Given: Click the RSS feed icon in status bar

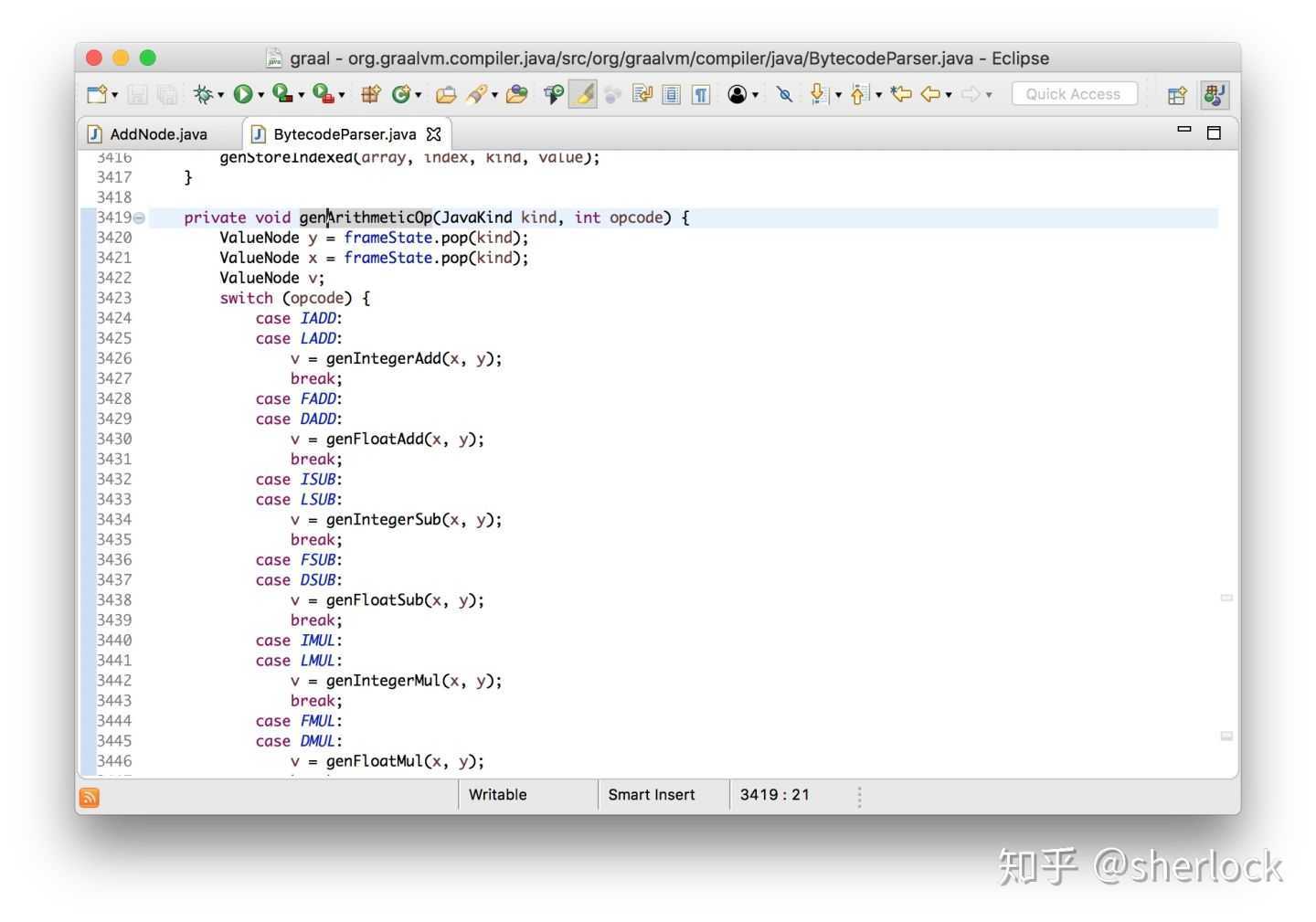Looking at the screenshot, I should point(90,797).
